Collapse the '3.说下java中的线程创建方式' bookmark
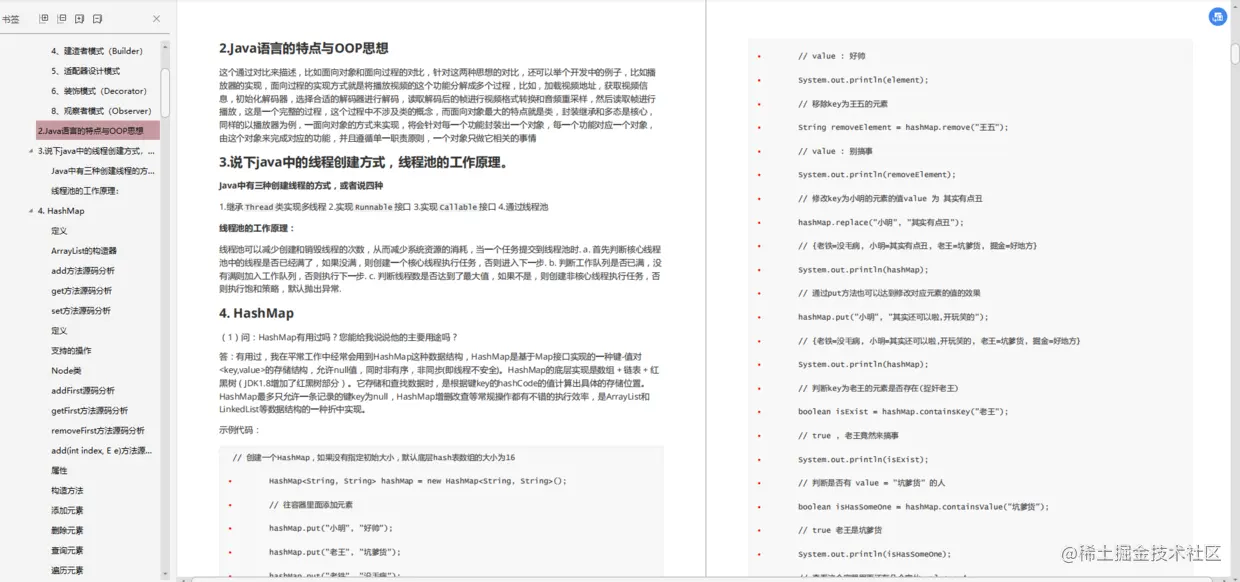The width and height of the screenshot is (1240, 582). (x=31, y=151)
